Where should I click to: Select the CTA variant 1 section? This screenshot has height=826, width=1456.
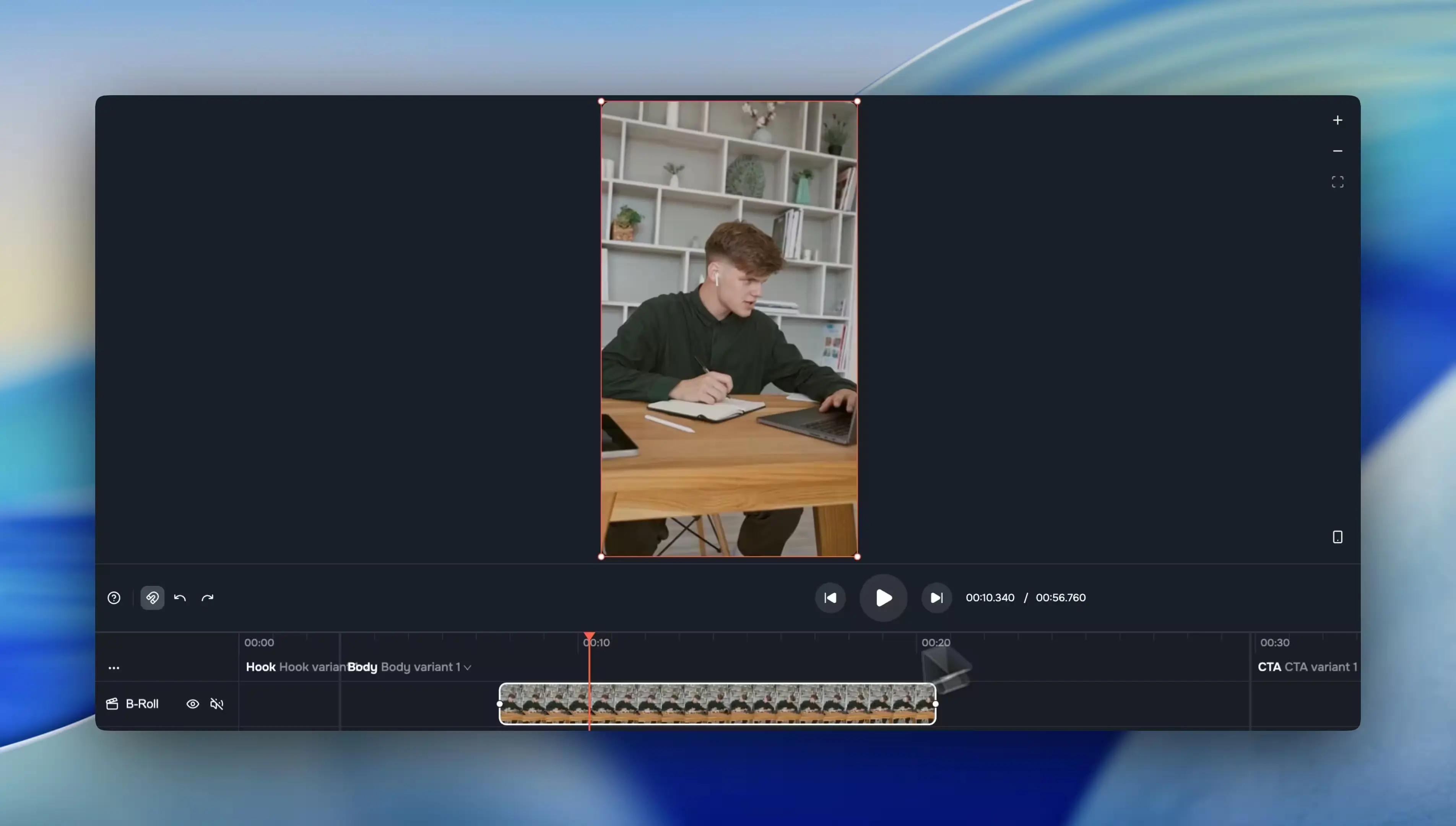point(1307,667)
